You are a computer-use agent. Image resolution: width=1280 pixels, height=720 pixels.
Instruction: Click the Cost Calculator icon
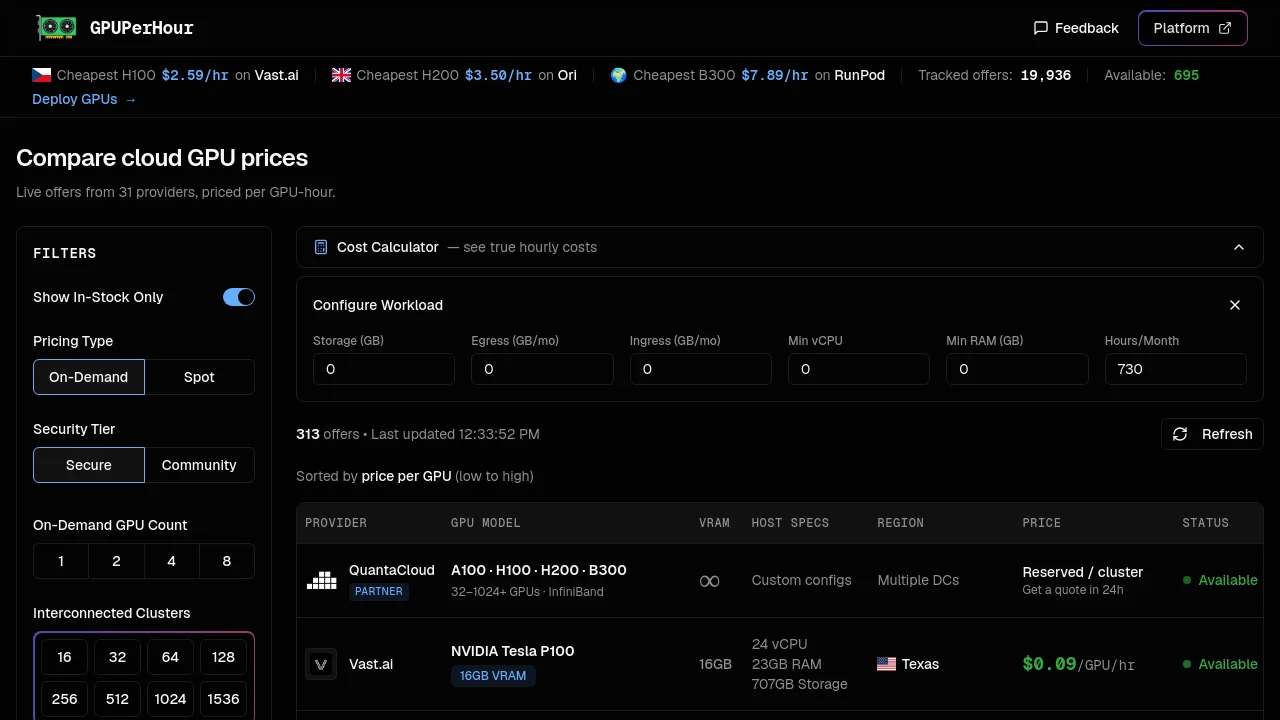tap(321, 247)
